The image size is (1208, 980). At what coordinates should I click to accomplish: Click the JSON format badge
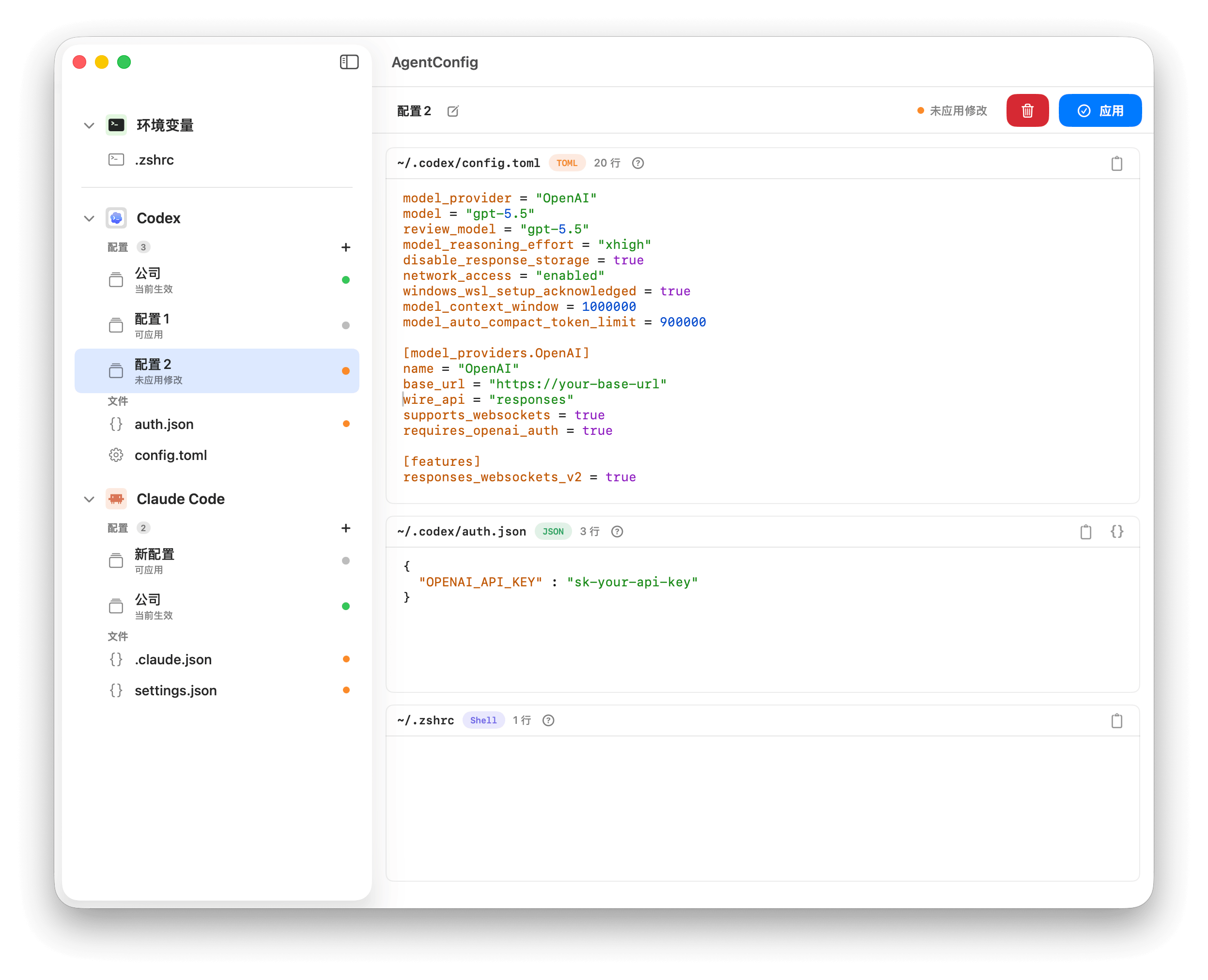click(553, 532)
